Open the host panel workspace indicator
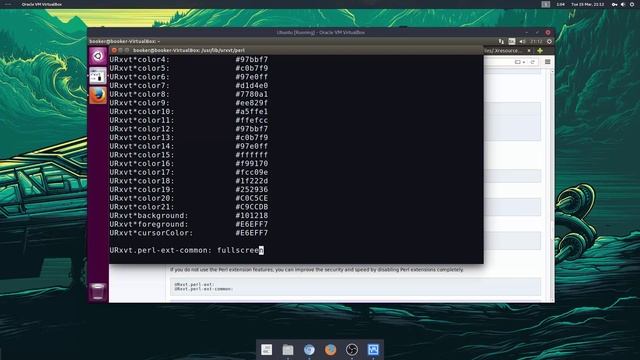The width and height of the screenshot is (640, 360). coord(546,4)
